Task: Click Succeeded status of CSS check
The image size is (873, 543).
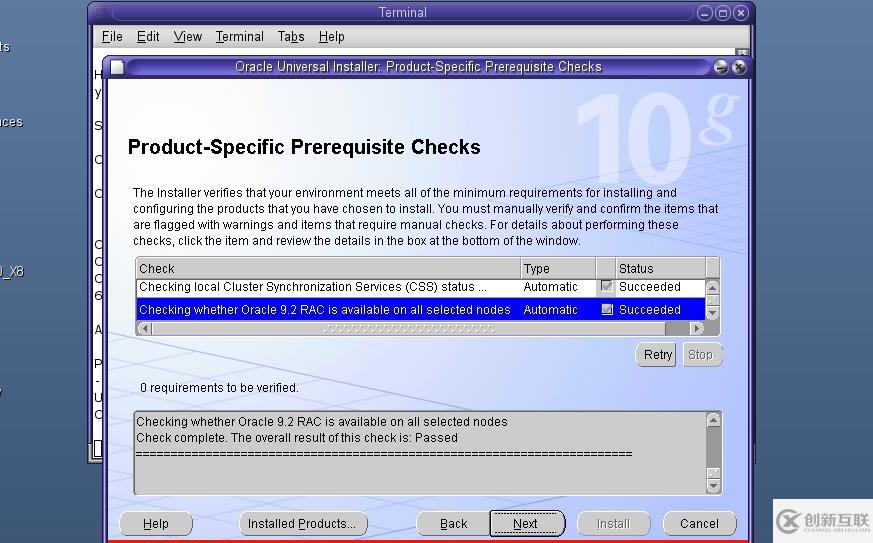Action: [650, 287]
